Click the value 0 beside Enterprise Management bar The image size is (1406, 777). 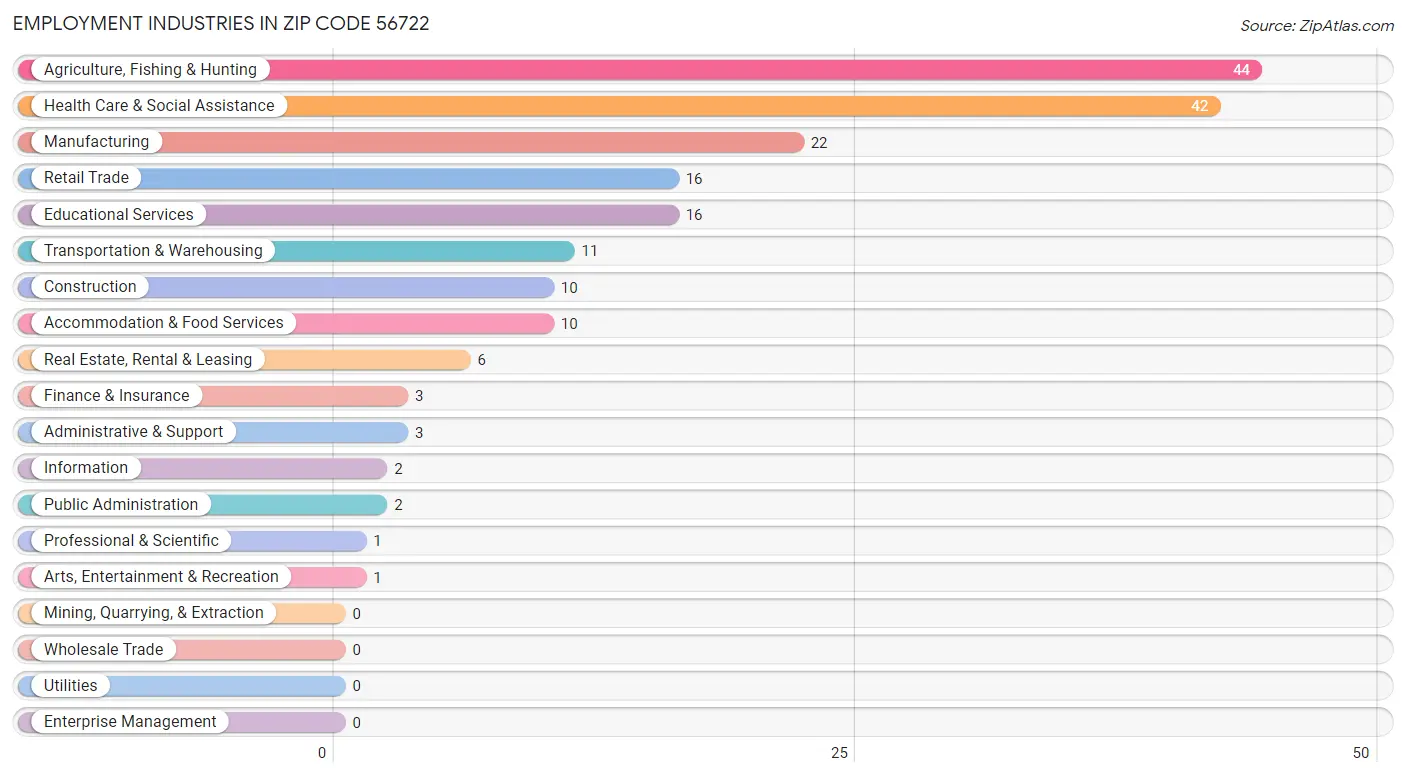click(x=356, y=723)
